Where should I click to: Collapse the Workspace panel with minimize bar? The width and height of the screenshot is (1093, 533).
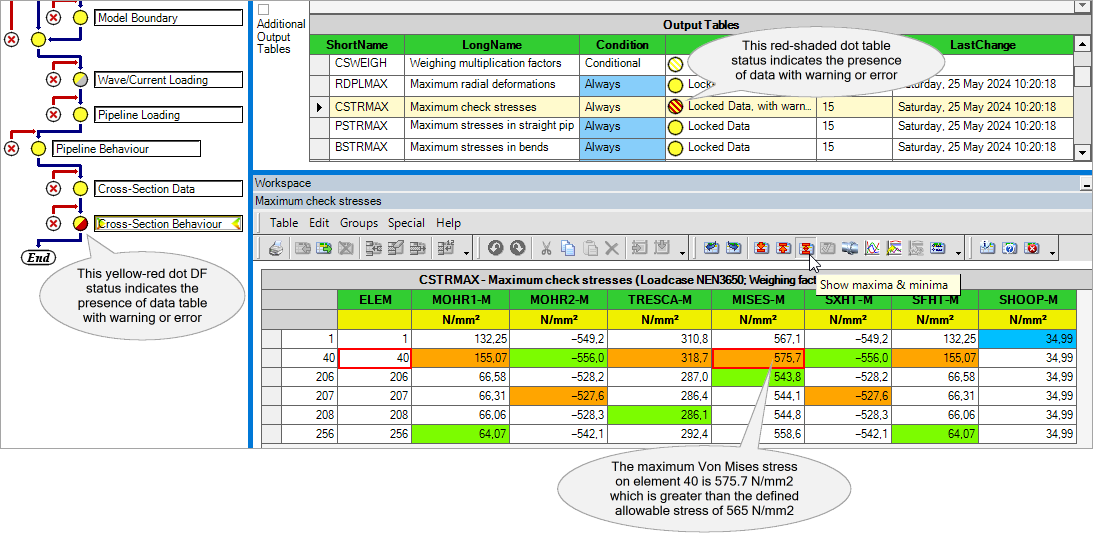pos(1085,184)
